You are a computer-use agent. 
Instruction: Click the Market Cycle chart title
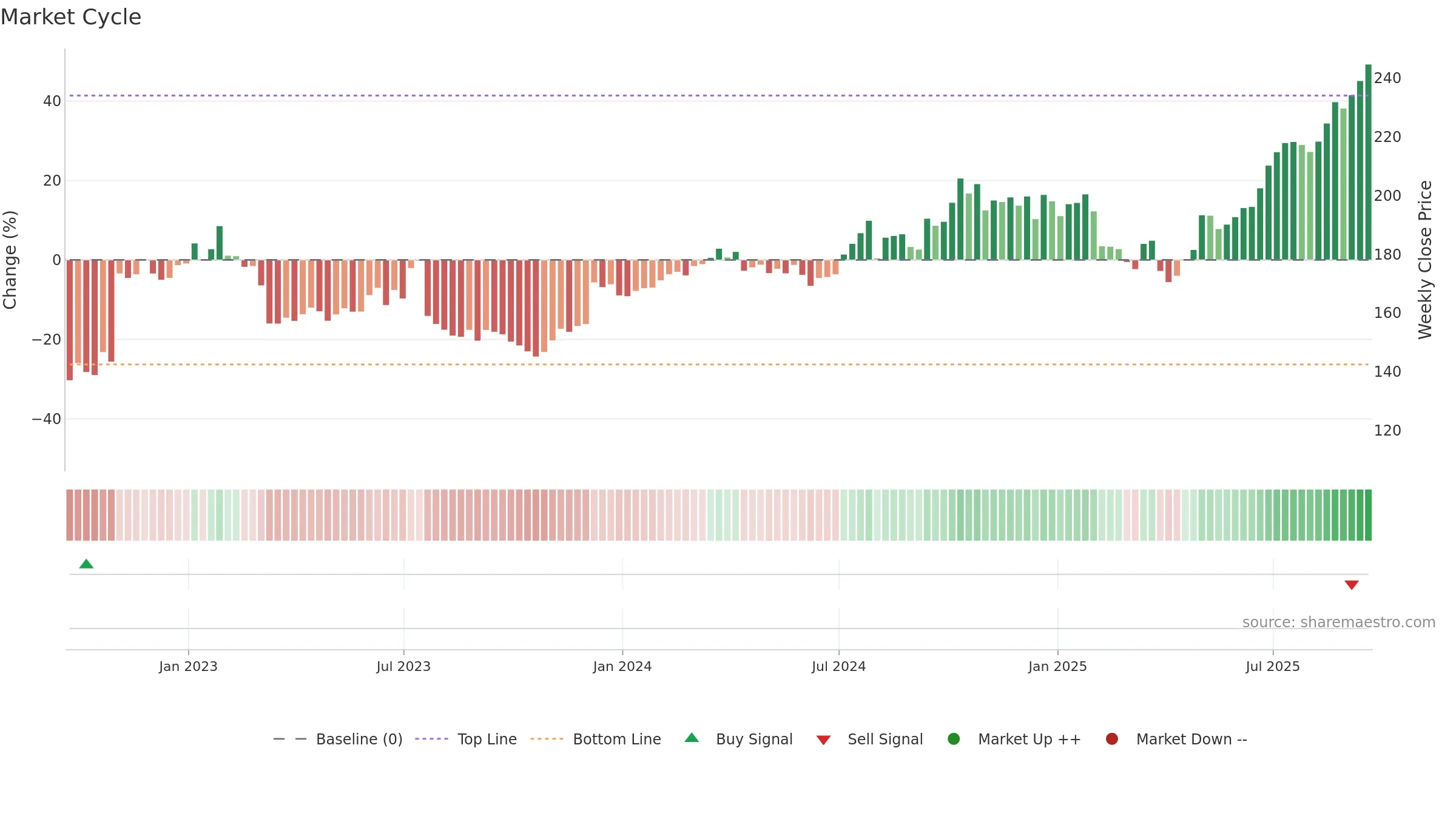click(71, 17)
